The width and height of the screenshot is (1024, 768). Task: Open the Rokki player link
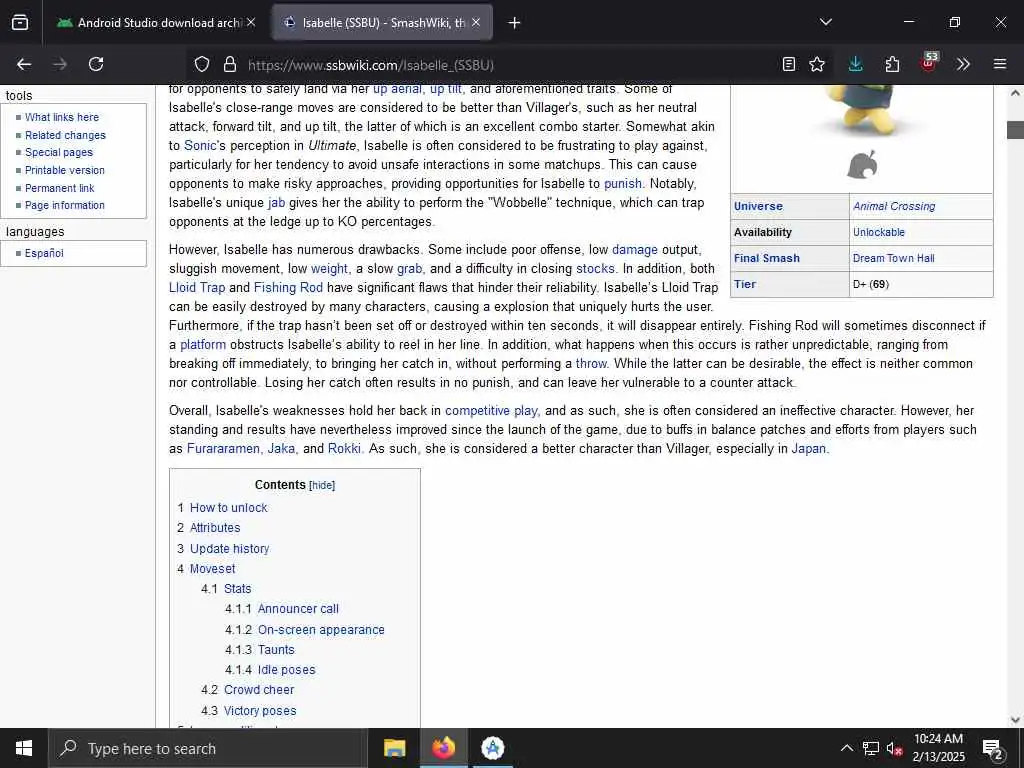tap(344, 449)
